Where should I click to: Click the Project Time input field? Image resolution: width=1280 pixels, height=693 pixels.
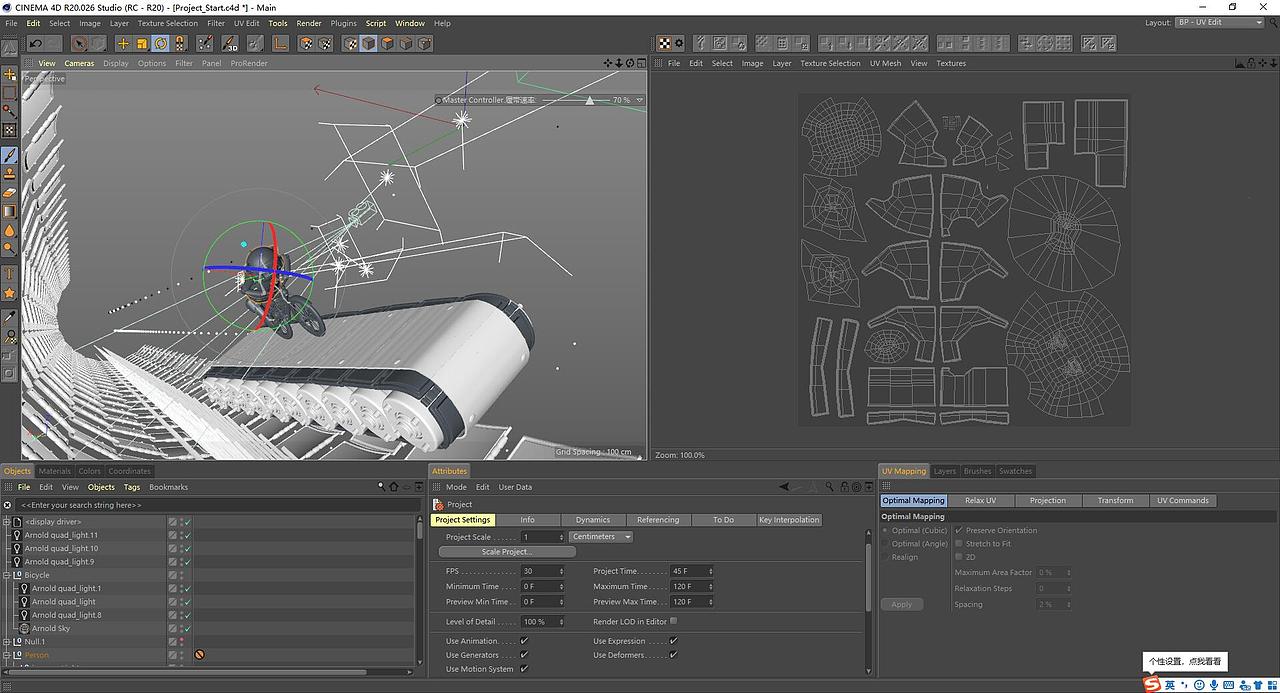pyautogui.click(x=690, y=571)
